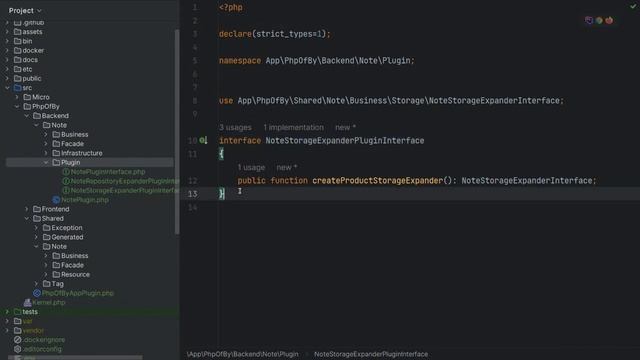Select the tests folder label
Viewport: 640px width, 360px height.
[30, 312]
